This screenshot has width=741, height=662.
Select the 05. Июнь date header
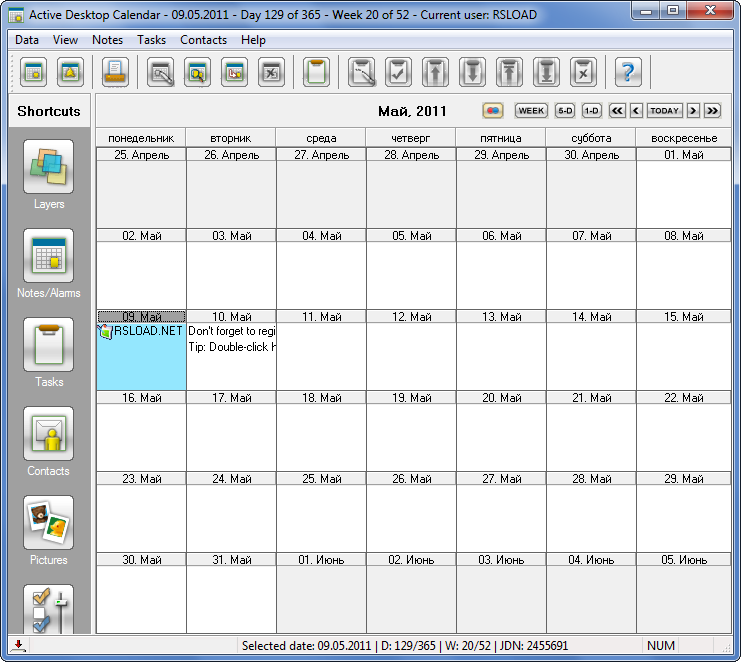684,560
